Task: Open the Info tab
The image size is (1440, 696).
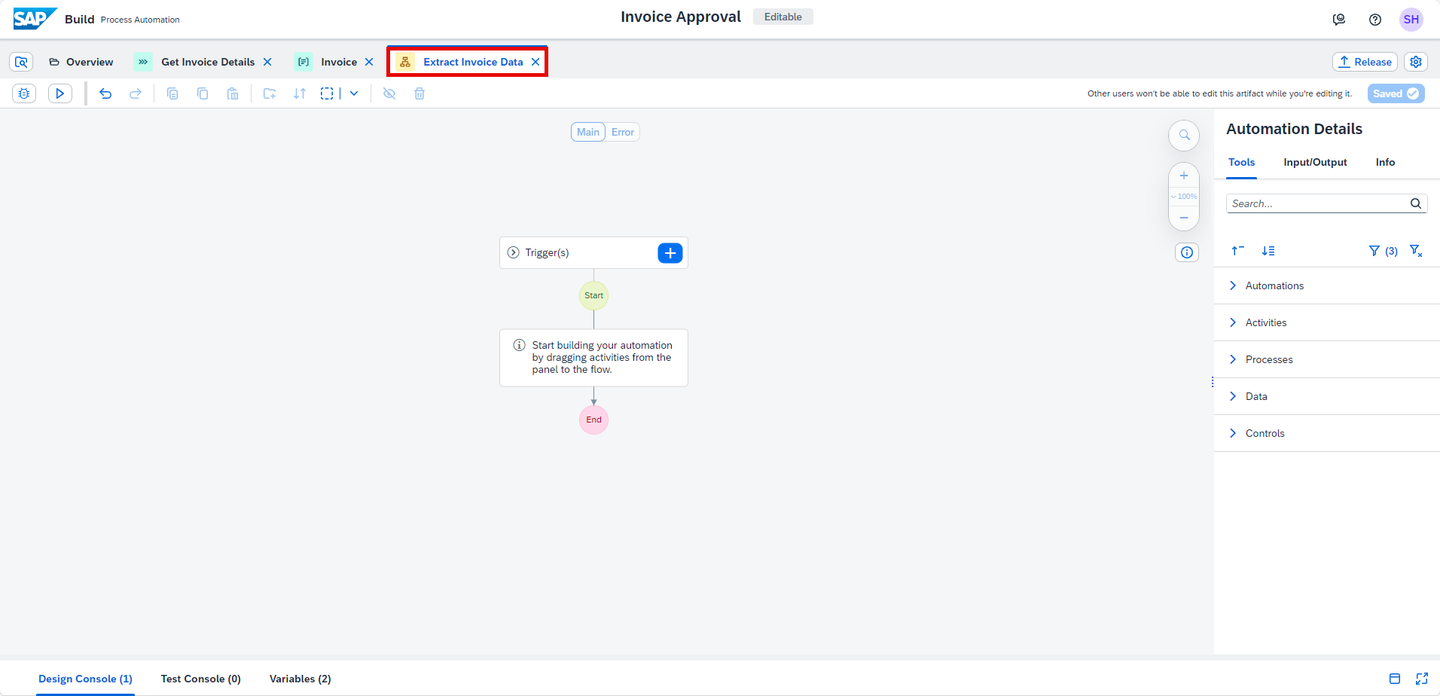Action: (1385, 162)
